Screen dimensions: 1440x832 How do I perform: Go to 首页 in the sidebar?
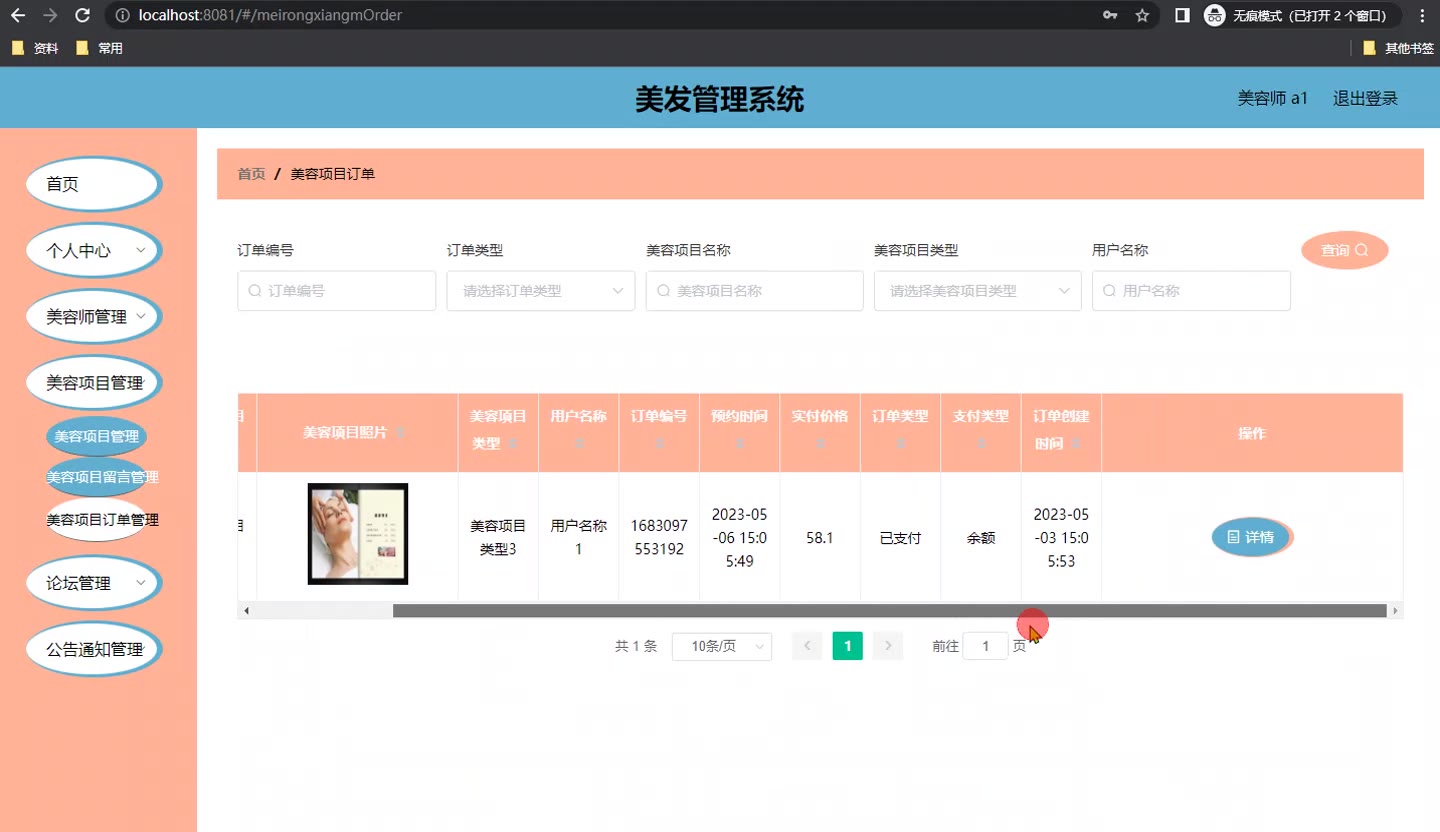point(92,184)
